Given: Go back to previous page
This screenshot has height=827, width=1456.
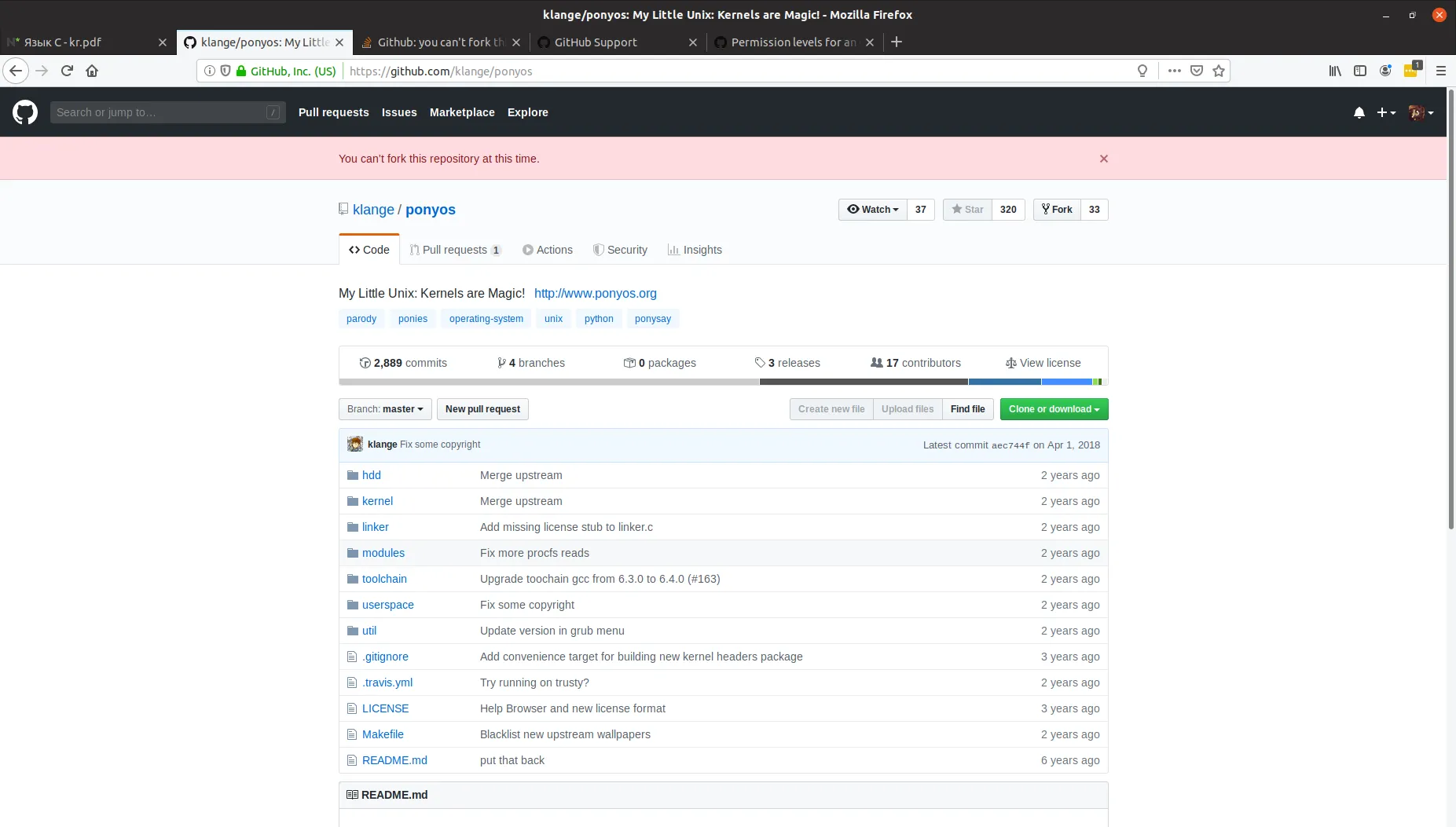Looking at the screenshot, I should tap(16, 71).
